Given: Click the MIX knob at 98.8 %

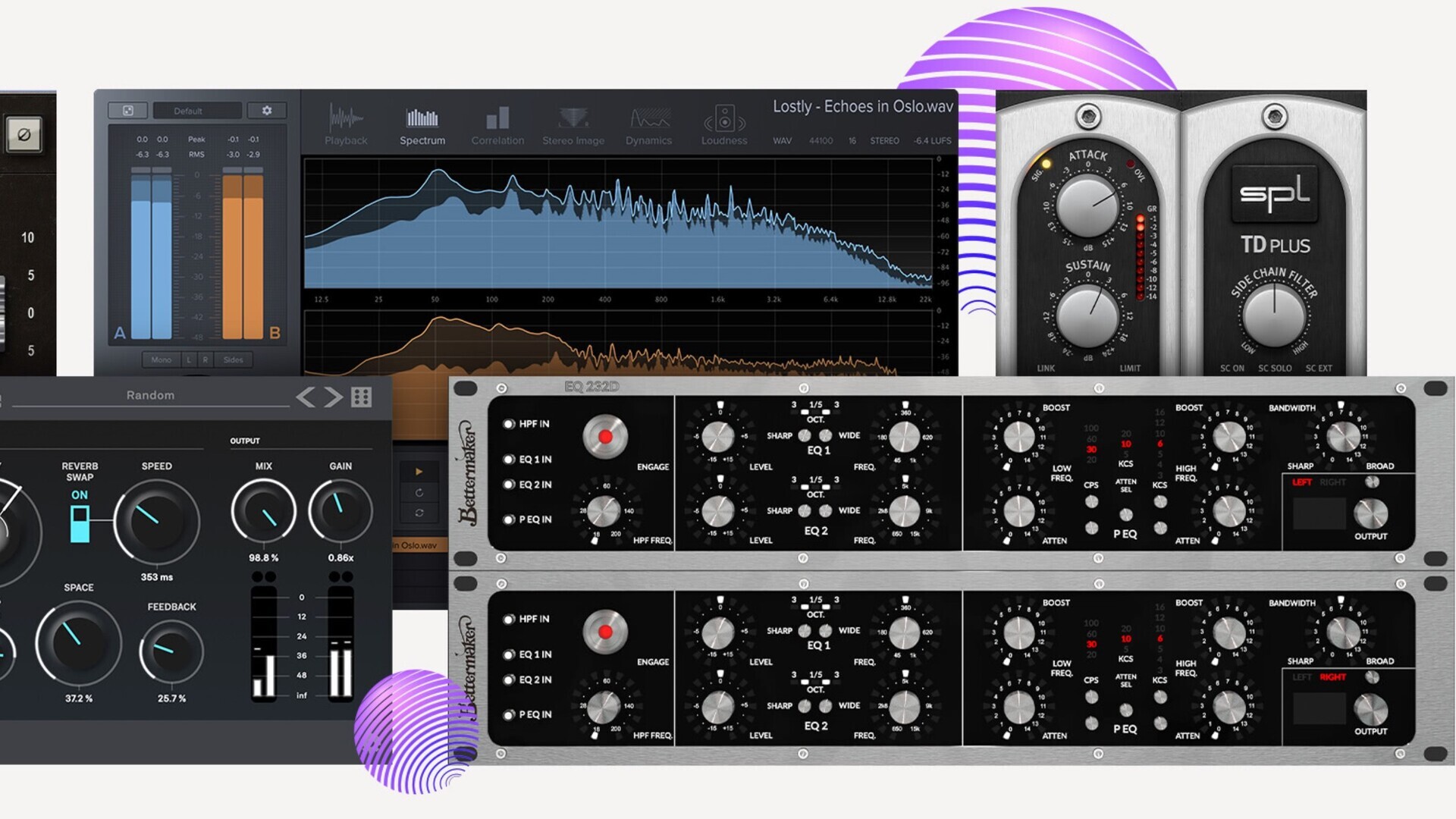Looking at the screenshot, I should 263,511.
